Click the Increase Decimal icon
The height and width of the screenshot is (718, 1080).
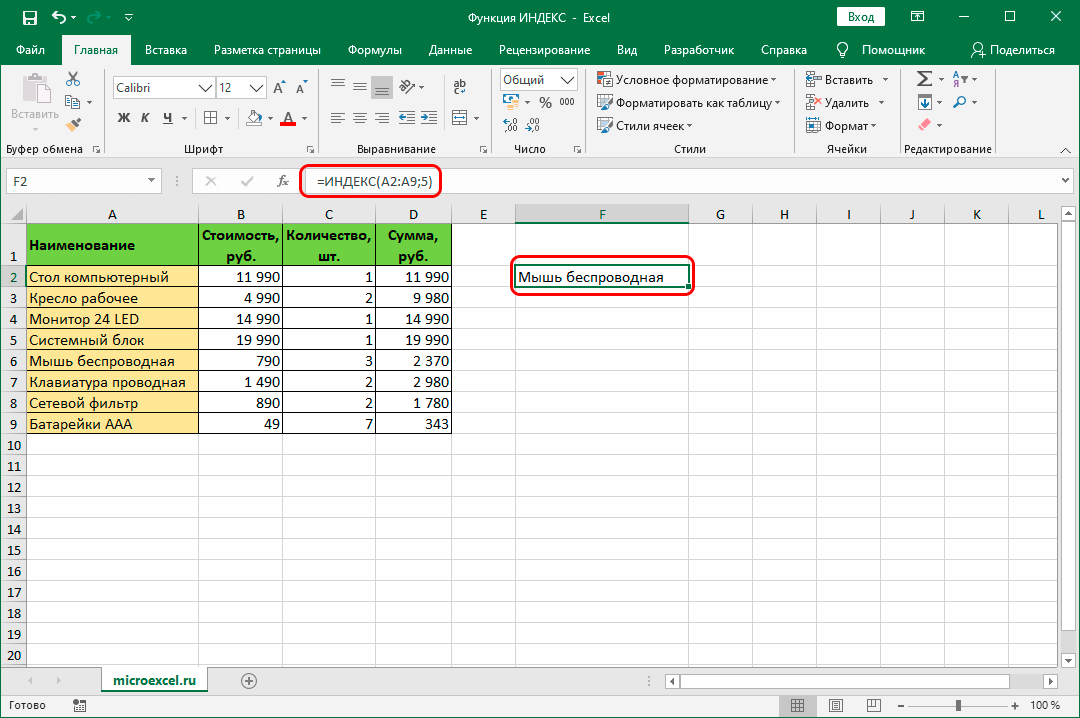point(510,125)
